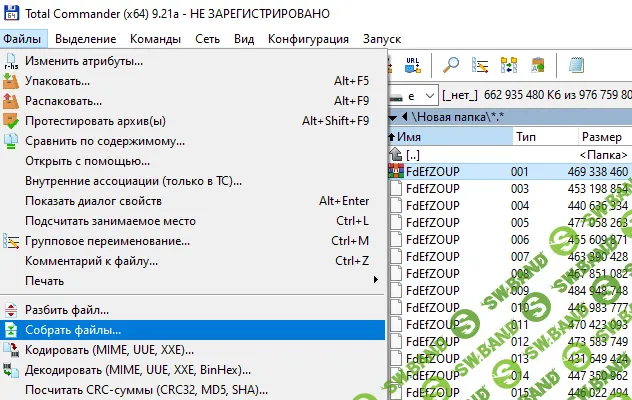
Task: Sort by the Размер column header
Action: click(x=601, y=136)
